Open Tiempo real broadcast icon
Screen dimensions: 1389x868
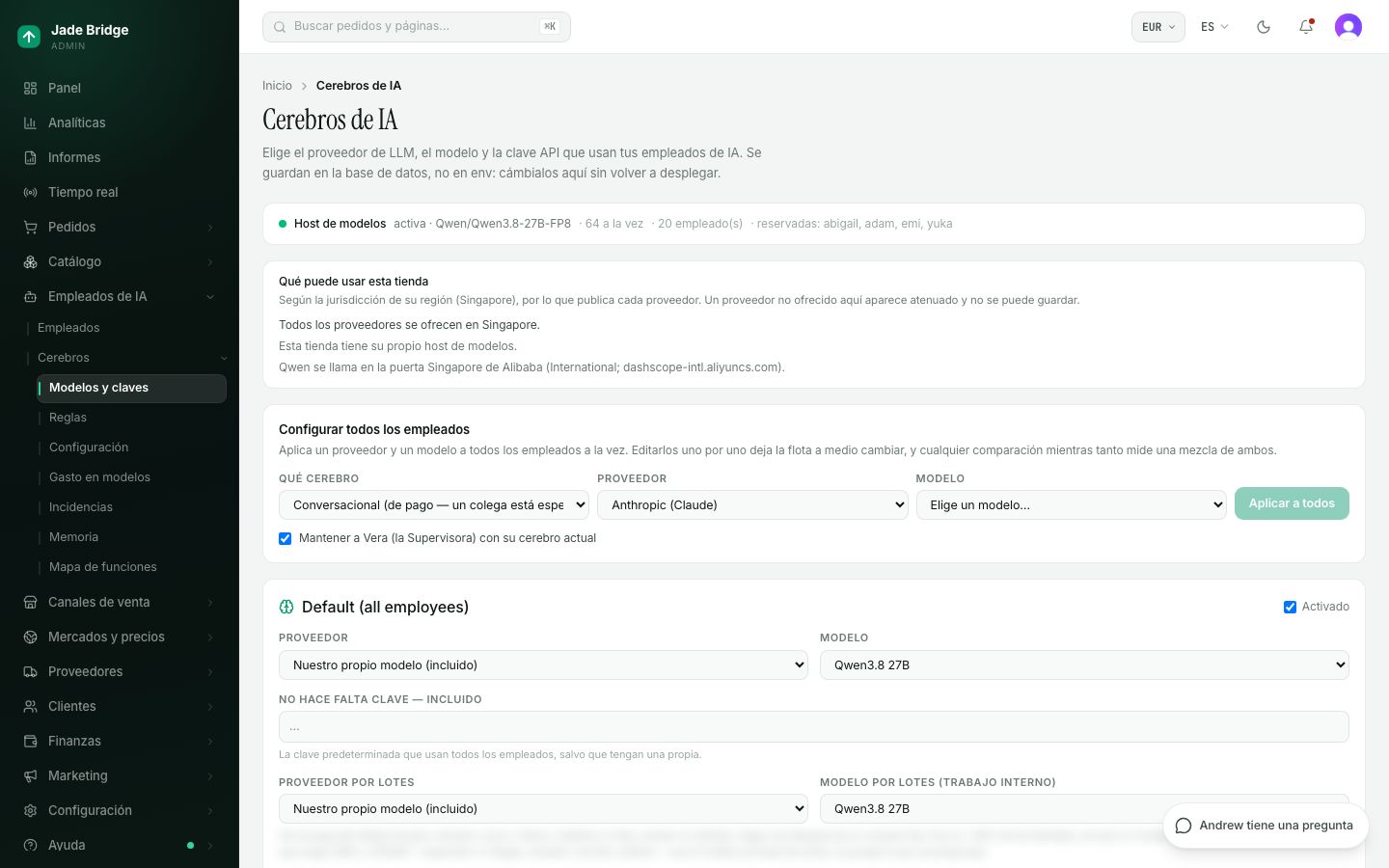(x=30, y=192)
